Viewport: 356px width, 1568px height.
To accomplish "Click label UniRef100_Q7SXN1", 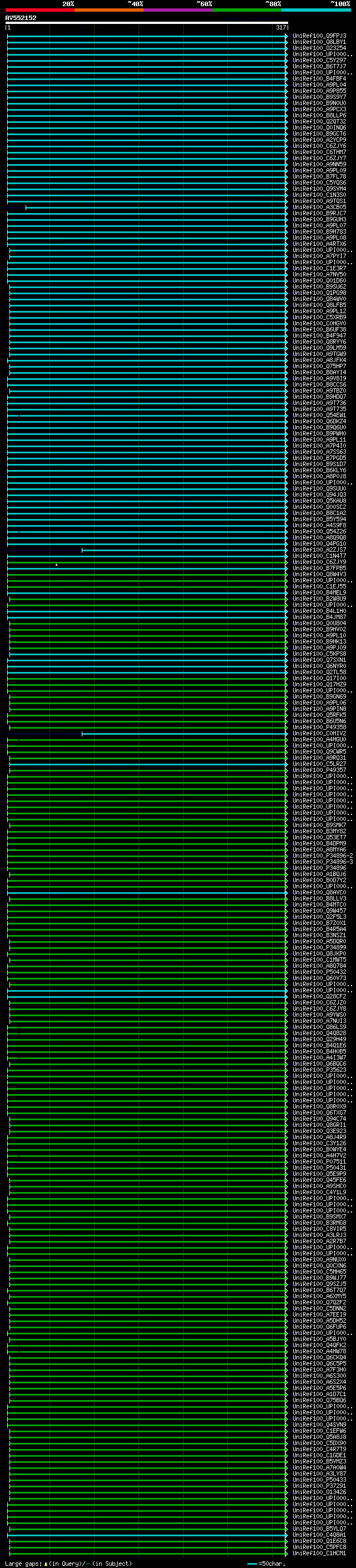I will click(x=319, y=660).
